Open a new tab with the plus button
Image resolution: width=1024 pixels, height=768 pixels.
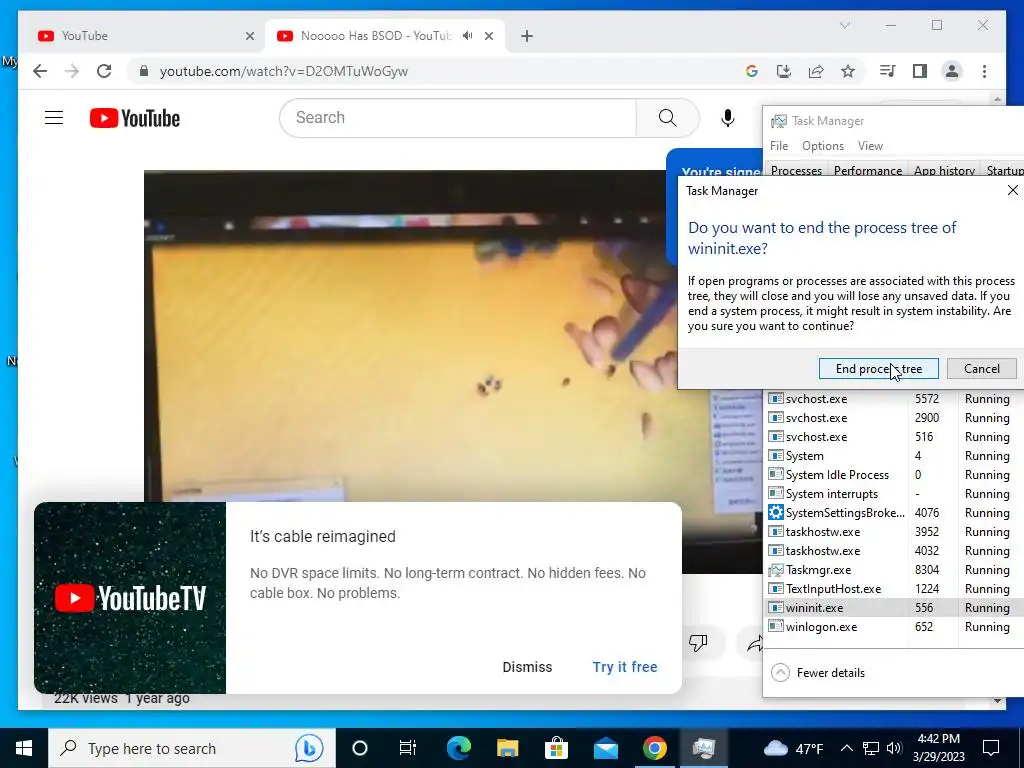527,36
